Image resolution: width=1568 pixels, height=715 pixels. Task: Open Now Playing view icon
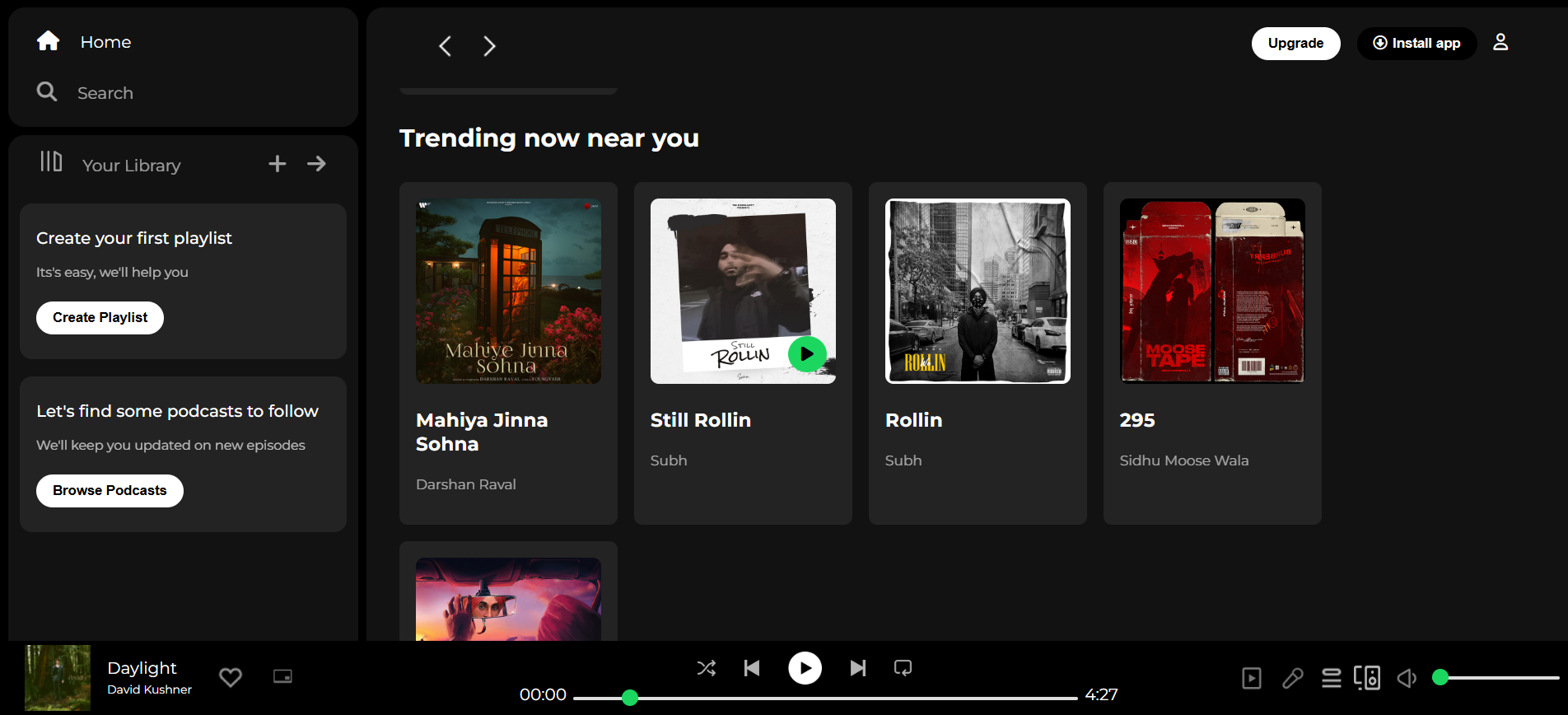coord(1252,678)
